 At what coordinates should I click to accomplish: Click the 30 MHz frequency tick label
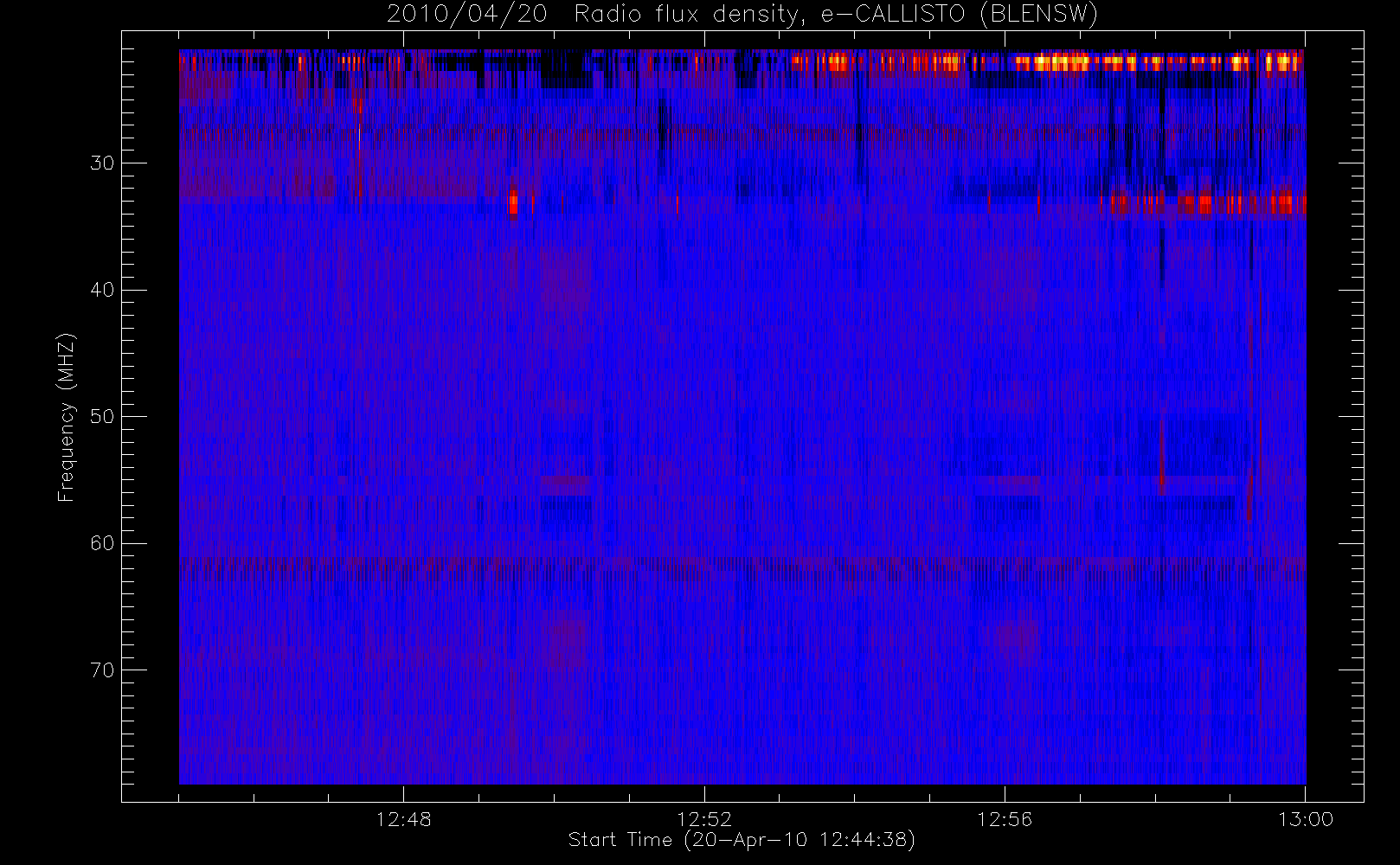click(x=102, y=163)
